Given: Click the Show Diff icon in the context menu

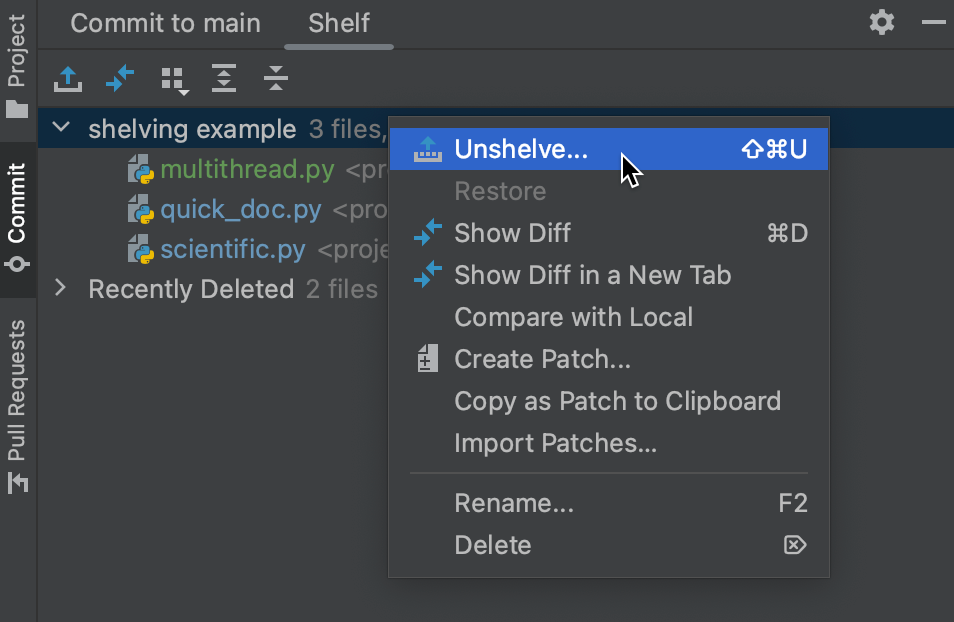Looking at the screenshot, I should pyautogui.click(x=427, y=233).
